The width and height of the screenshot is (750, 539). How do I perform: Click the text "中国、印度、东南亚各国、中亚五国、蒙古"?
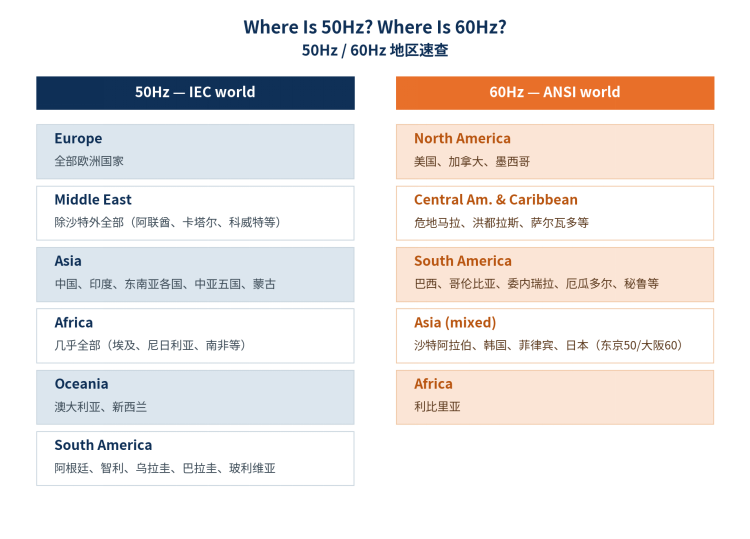pyautogui.click(x=165, y=284)
